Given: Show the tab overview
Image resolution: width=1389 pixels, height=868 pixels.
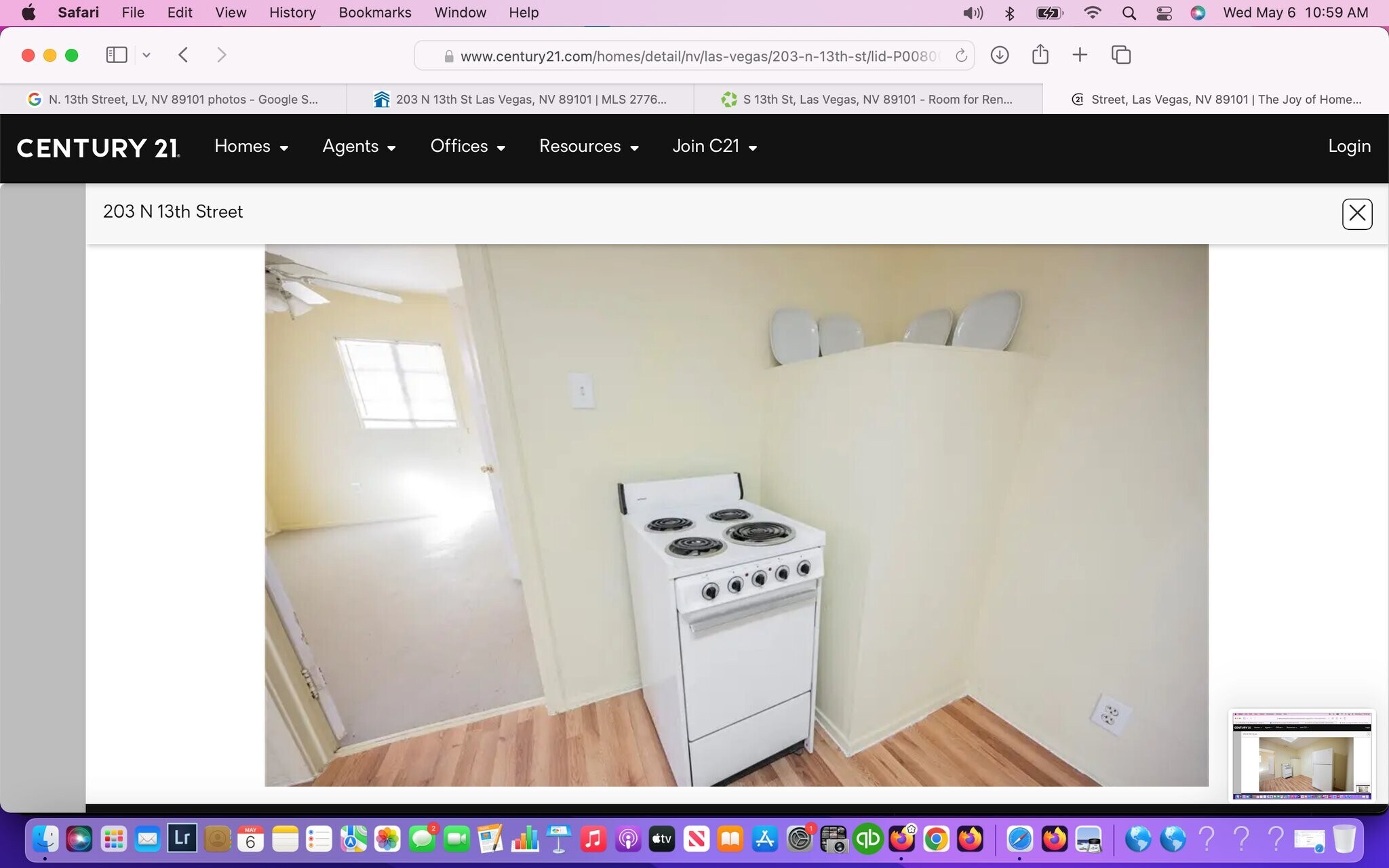Looking at the screenshot, I should pos(1121,55).
